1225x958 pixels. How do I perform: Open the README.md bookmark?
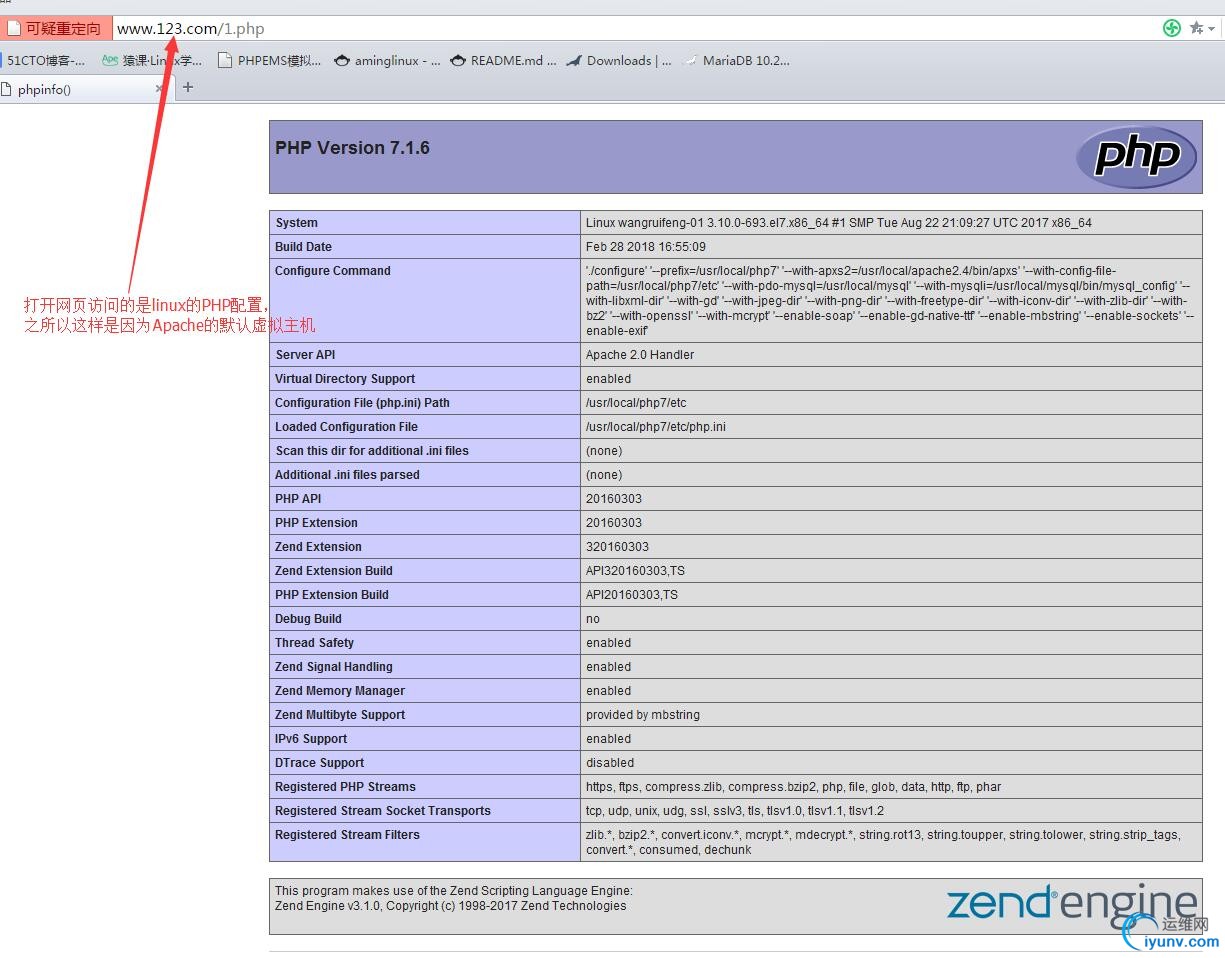pyautogui.click(x=504, y=61)
